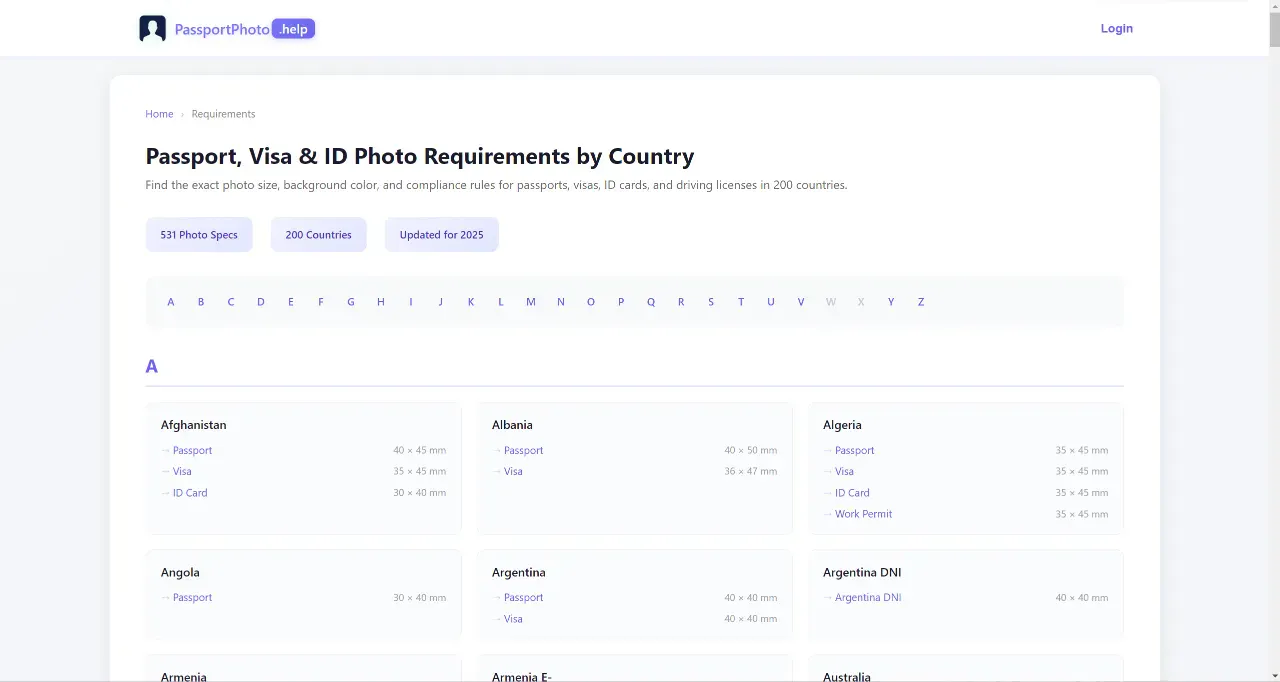Jump to letter J in alphabet index
Viewport: 1280px width, 682px height.
(x=441, y=302)
